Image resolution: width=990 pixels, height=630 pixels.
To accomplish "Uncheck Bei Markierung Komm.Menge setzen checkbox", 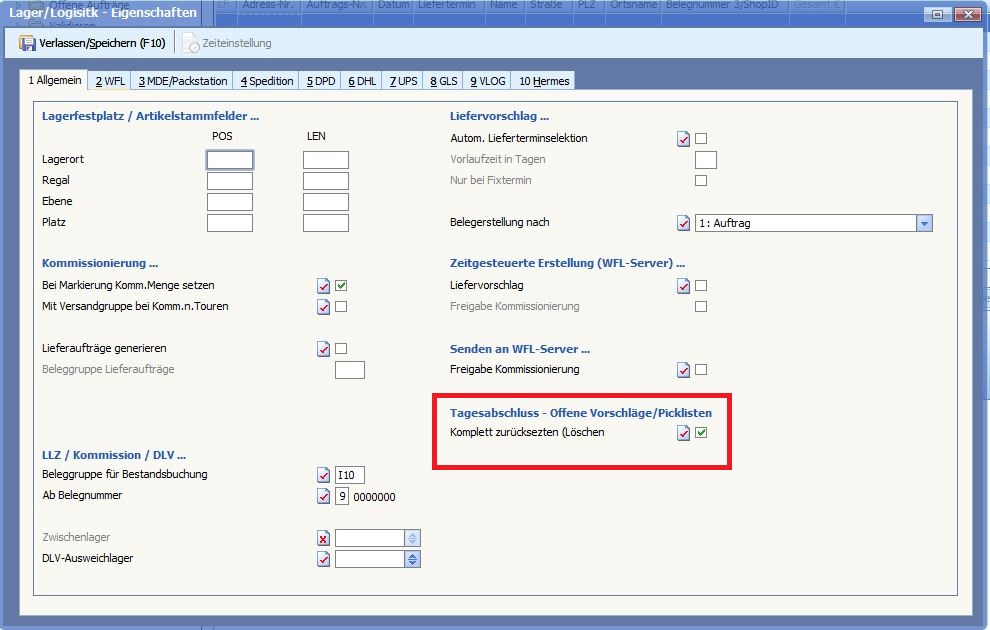I will 341,286.
